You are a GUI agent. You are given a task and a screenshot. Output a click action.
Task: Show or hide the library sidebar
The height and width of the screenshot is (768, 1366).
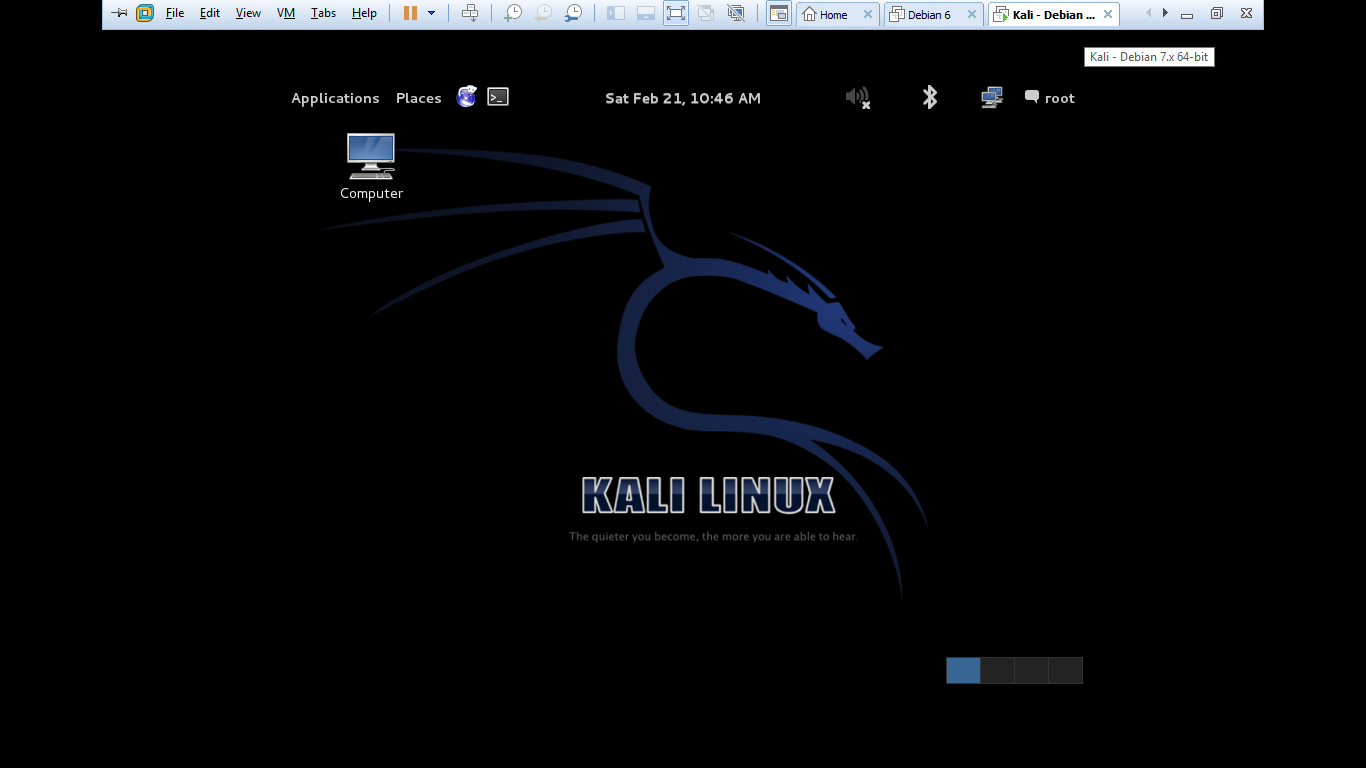(616, 14)
